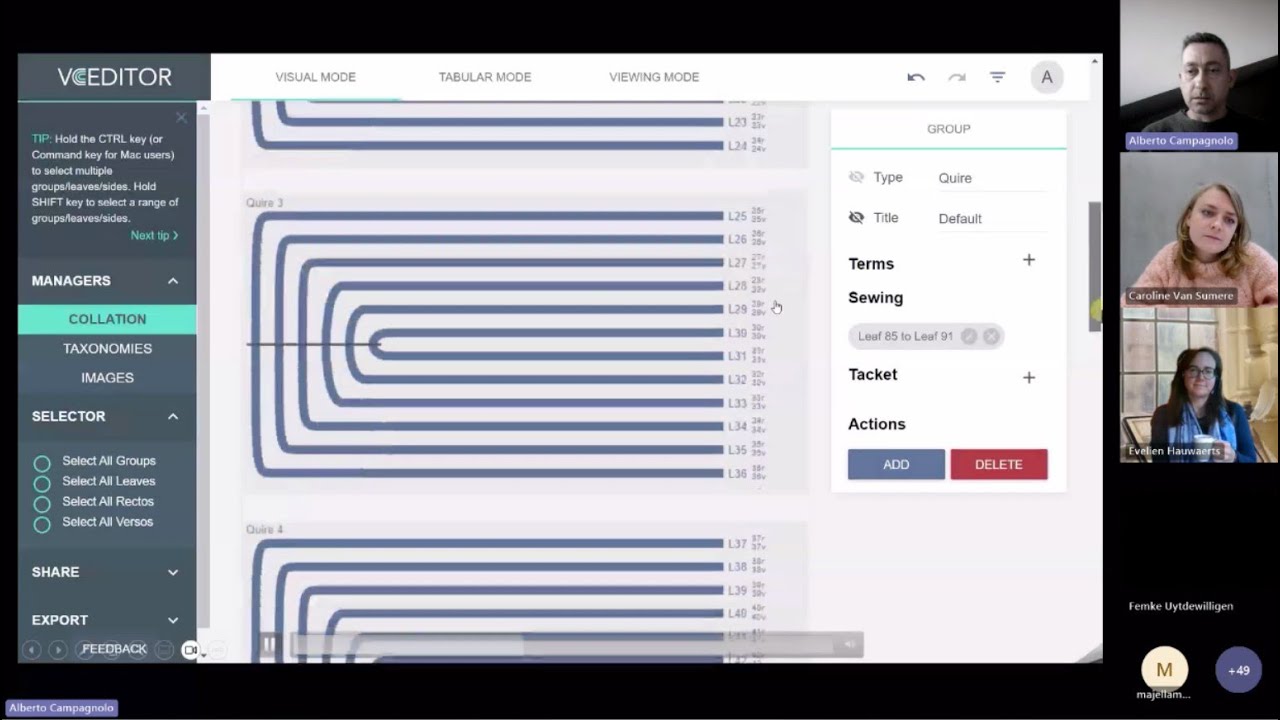The image size is (1280, 720).
Task: Click Alberto Campagnolo's video thumbnail
Action: tap(1198, 75)
